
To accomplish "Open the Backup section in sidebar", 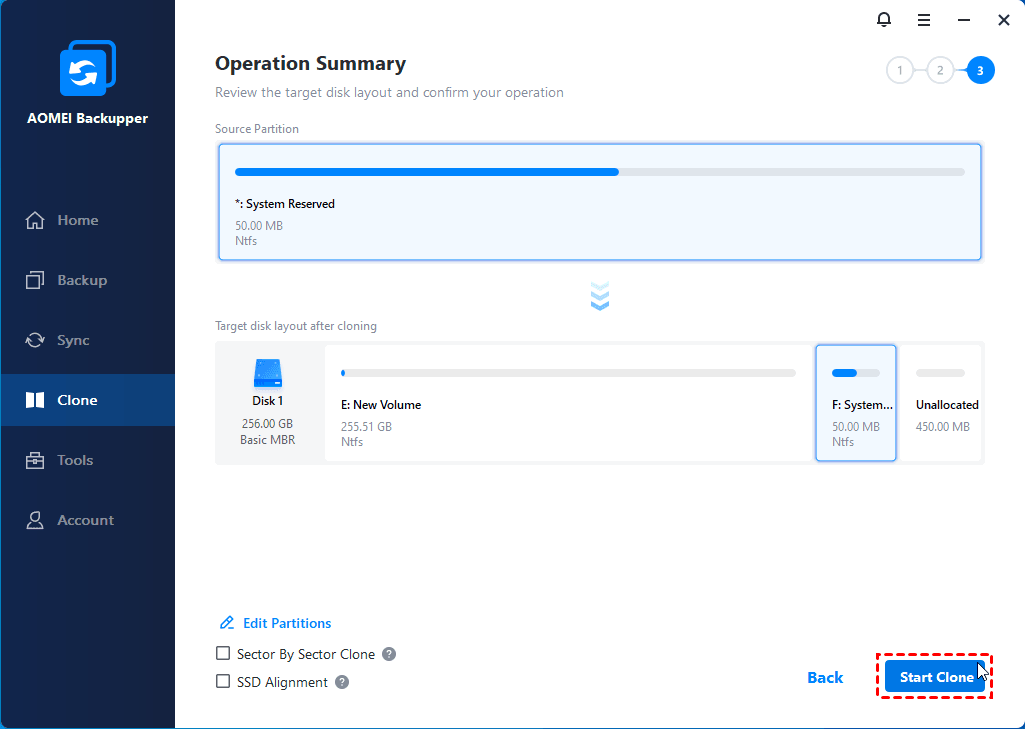I will (x=81, y=280).
